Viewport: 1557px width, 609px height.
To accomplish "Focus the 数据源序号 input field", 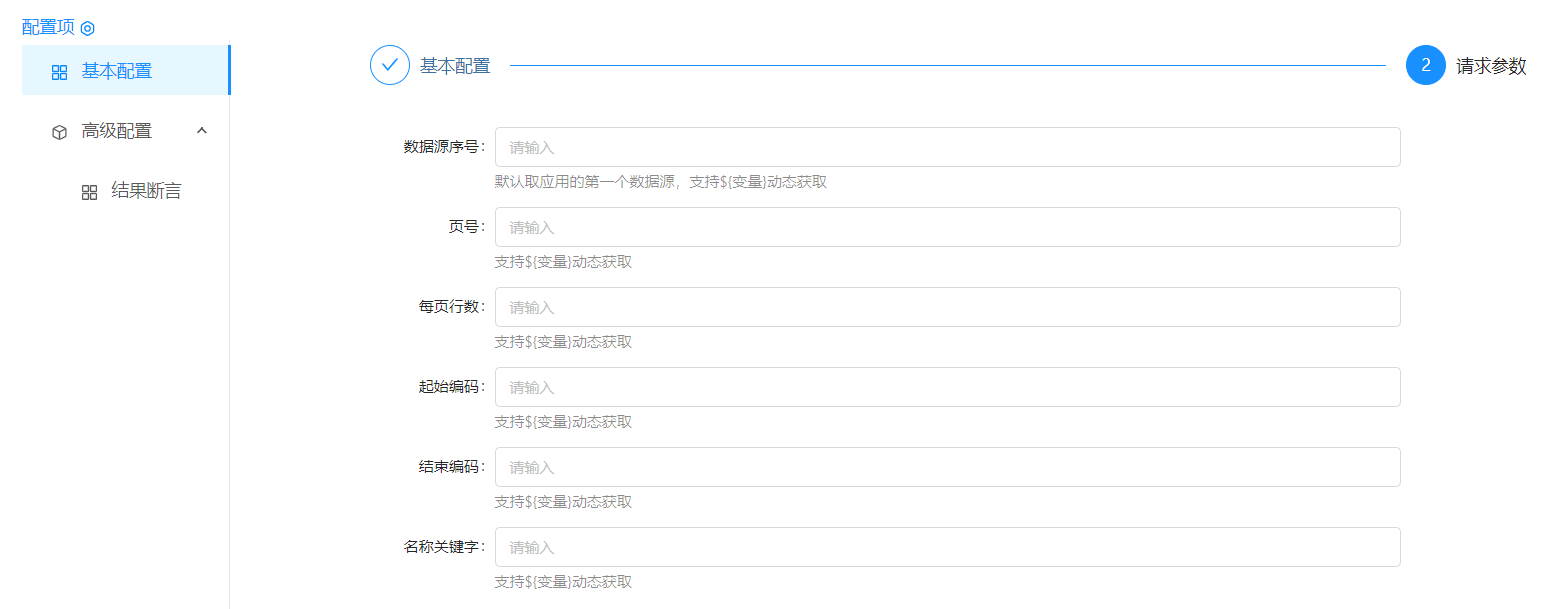I will point(947,147).
